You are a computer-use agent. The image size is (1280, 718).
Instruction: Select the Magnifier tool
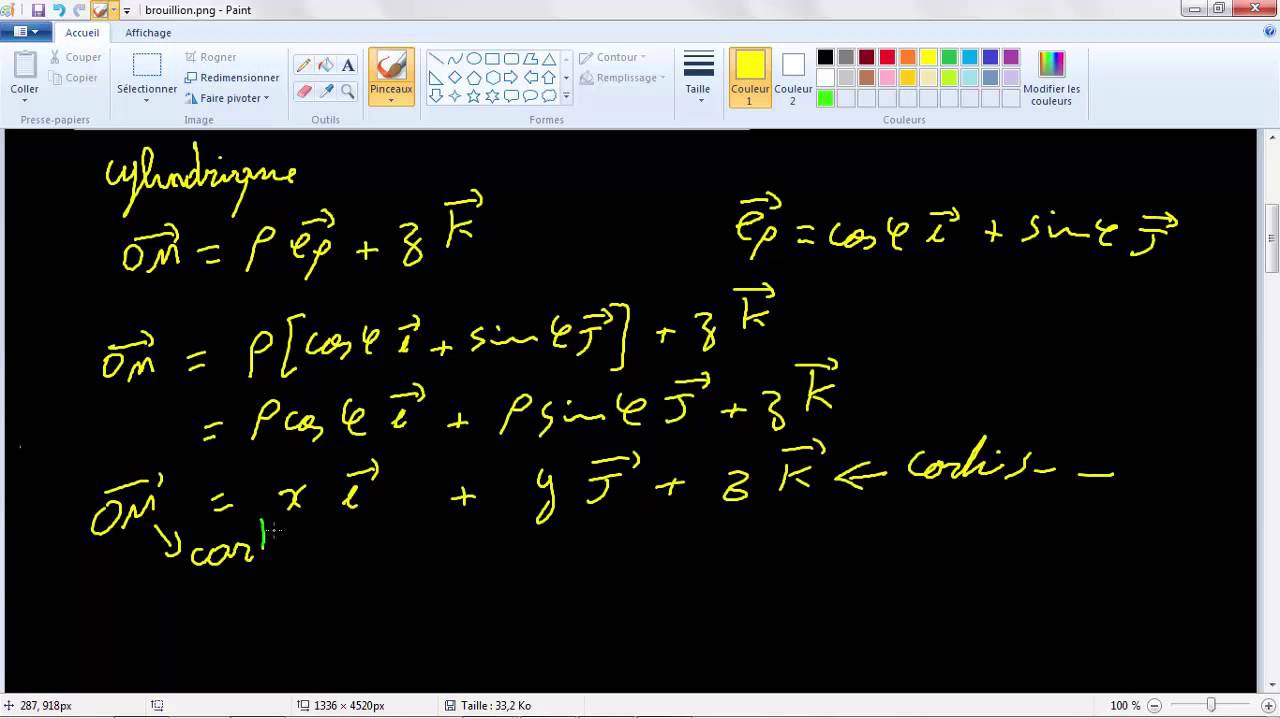pos(348,91)
